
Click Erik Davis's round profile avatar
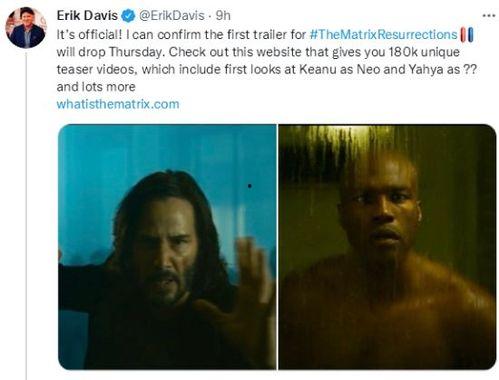tap(26, 28)
